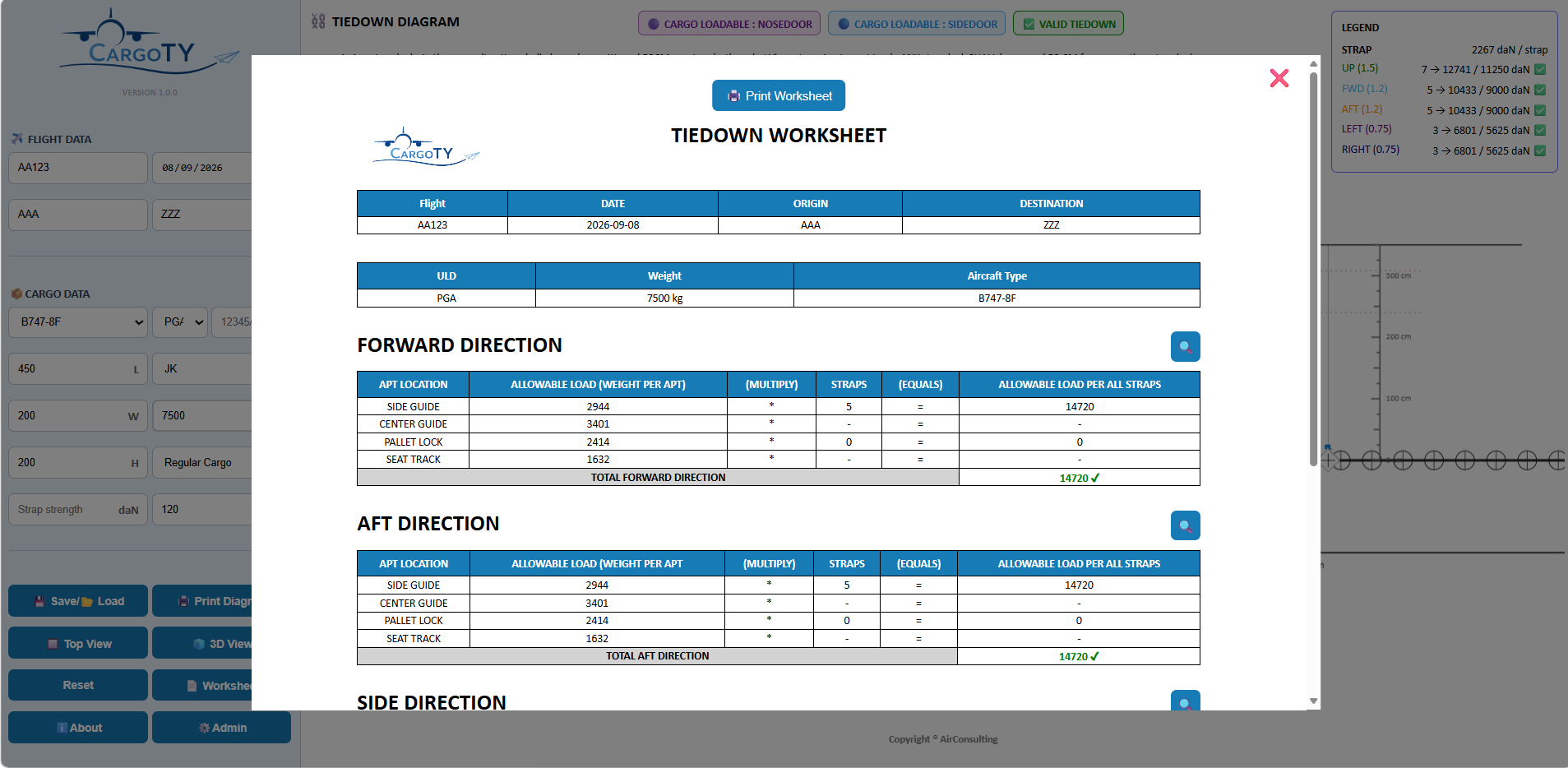This screenshot has width=1568, height=768.
Task: Click the field showing 120
Action: 202,510
